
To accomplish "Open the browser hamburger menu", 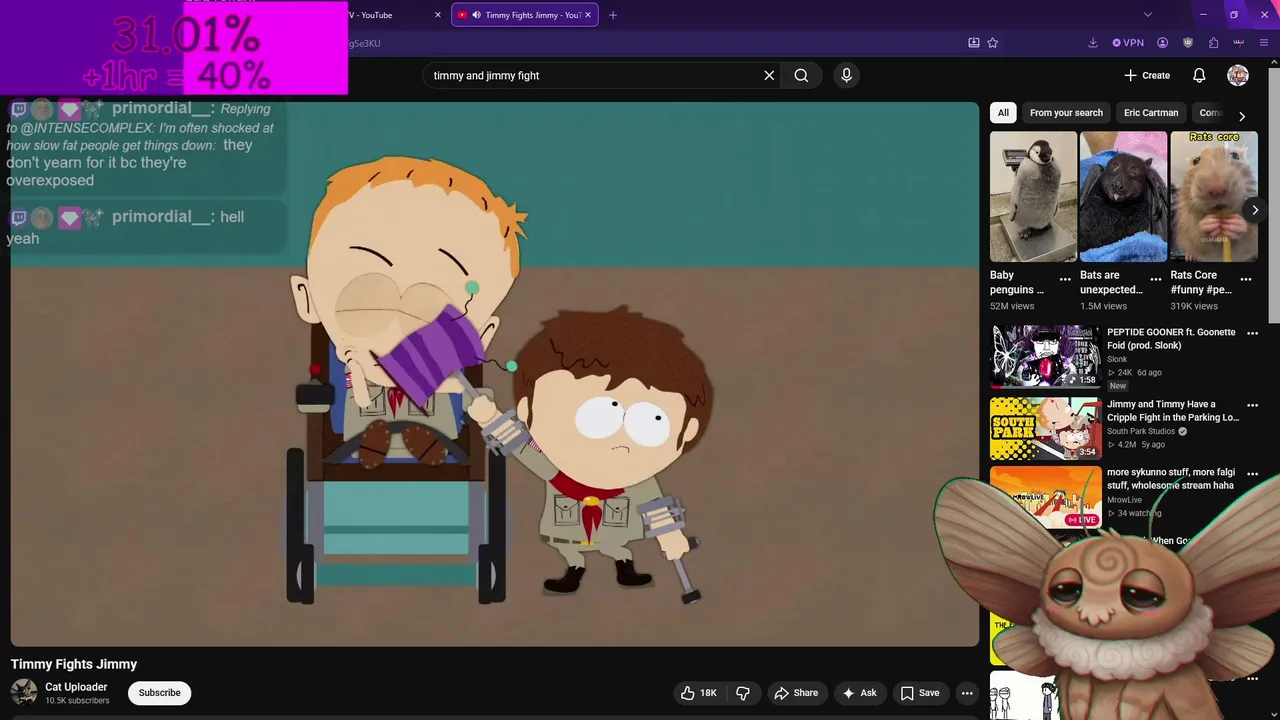I will pos(1264,43).
